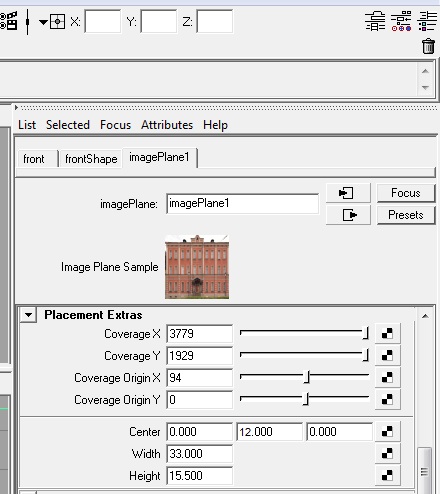This screenshot has height=494, width=440.
Task: Click the Center third value field
Action: (x=339, y=432)
